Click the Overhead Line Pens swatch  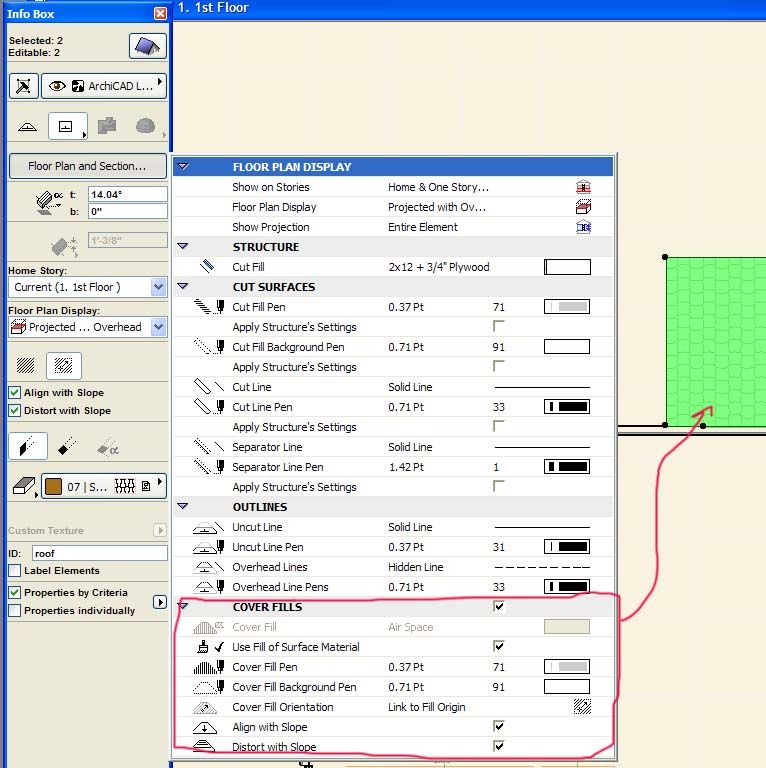[567, 586]
